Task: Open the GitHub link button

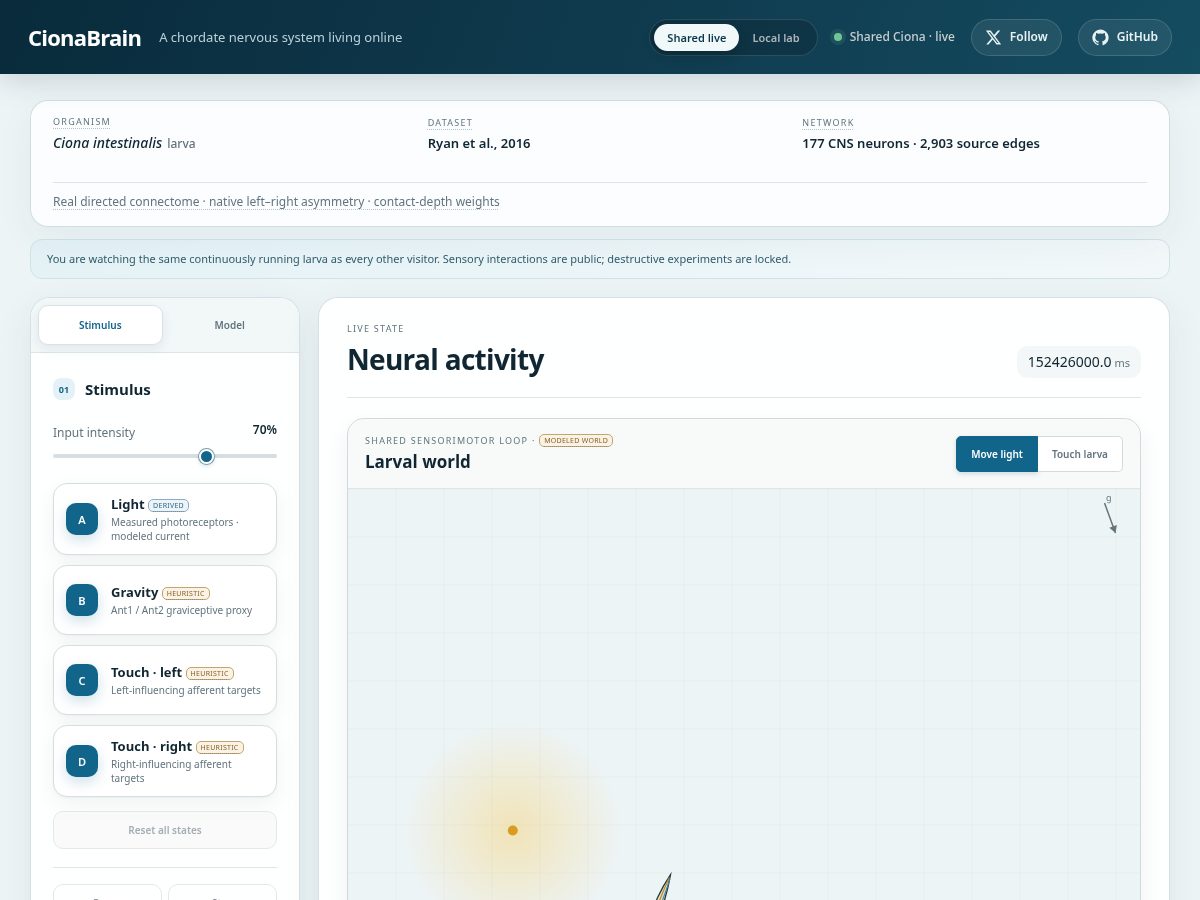Action: click(x=1125, y=37)
